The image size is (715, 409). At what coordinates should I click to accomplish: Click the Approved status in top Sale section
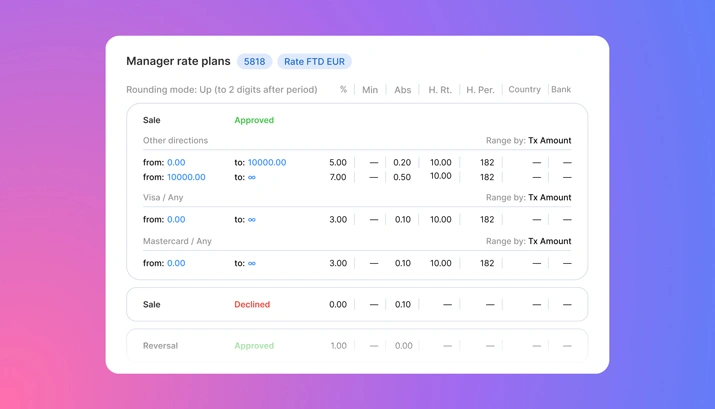coord(254,120)
